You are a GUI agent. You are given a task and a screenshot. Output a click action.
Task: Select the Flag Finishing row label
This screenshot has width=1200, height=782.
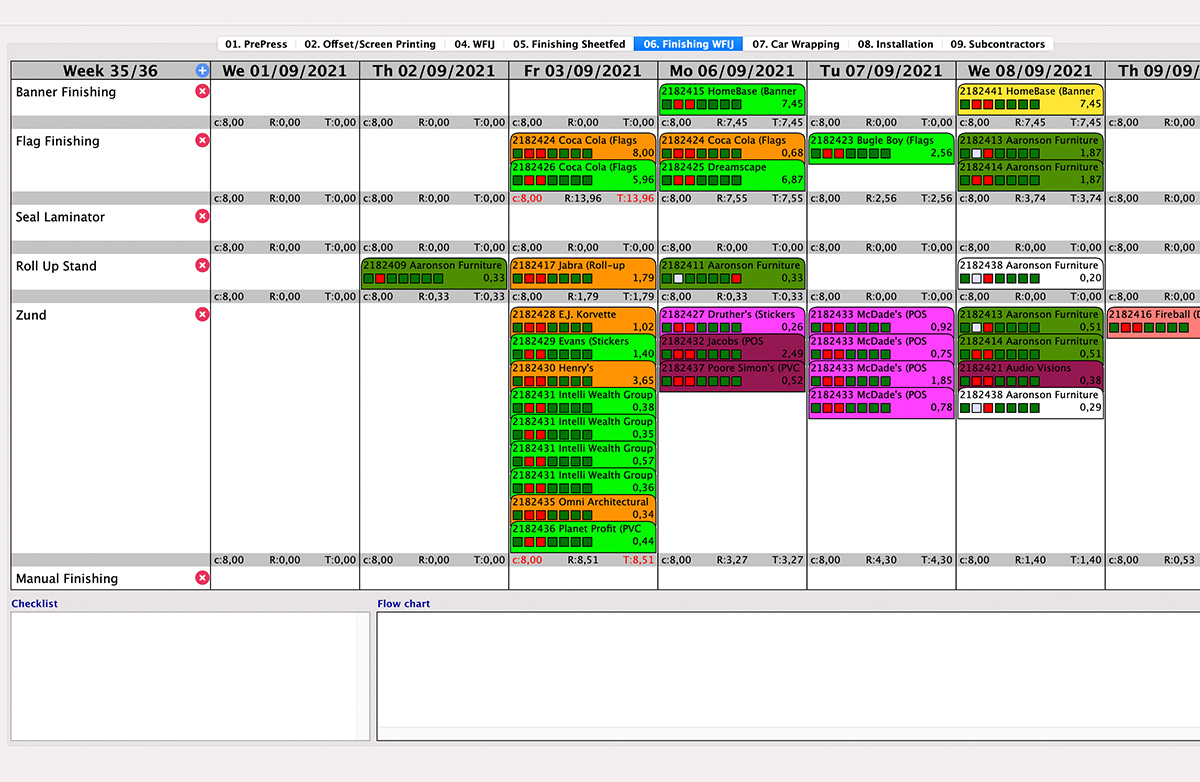58,141
